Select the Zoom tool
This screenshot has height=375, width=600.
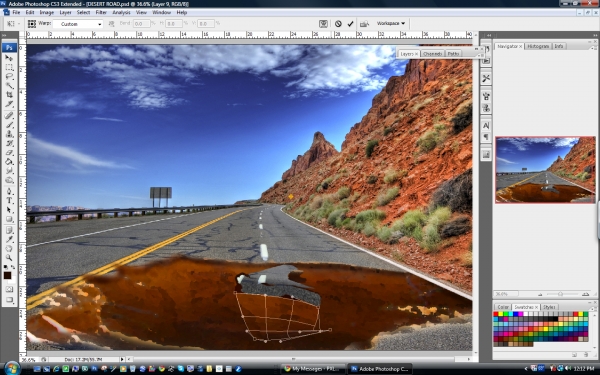pos(9,258)
